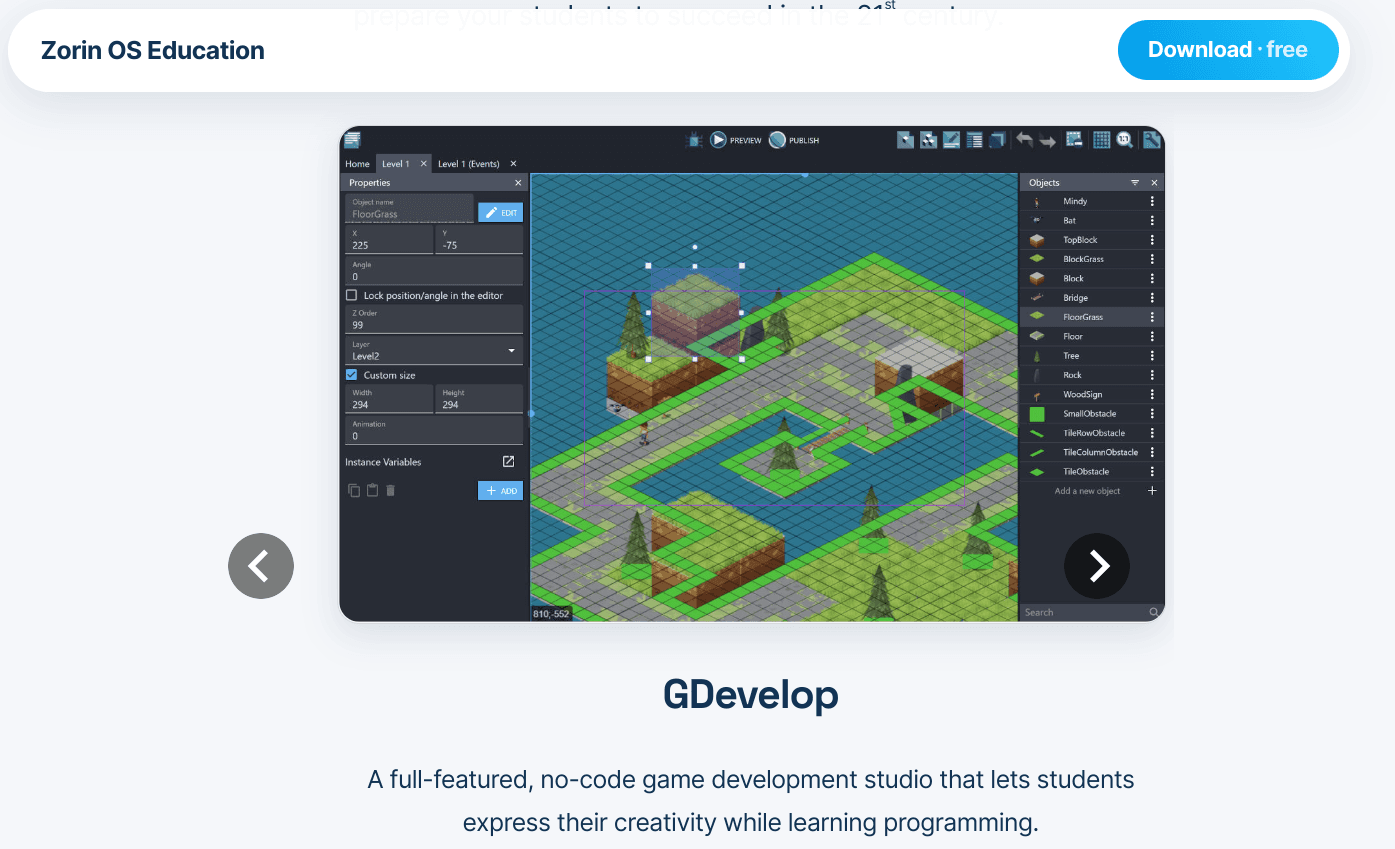Open the Instances list panel icon
1395x849 pixels.
(976, 140)
